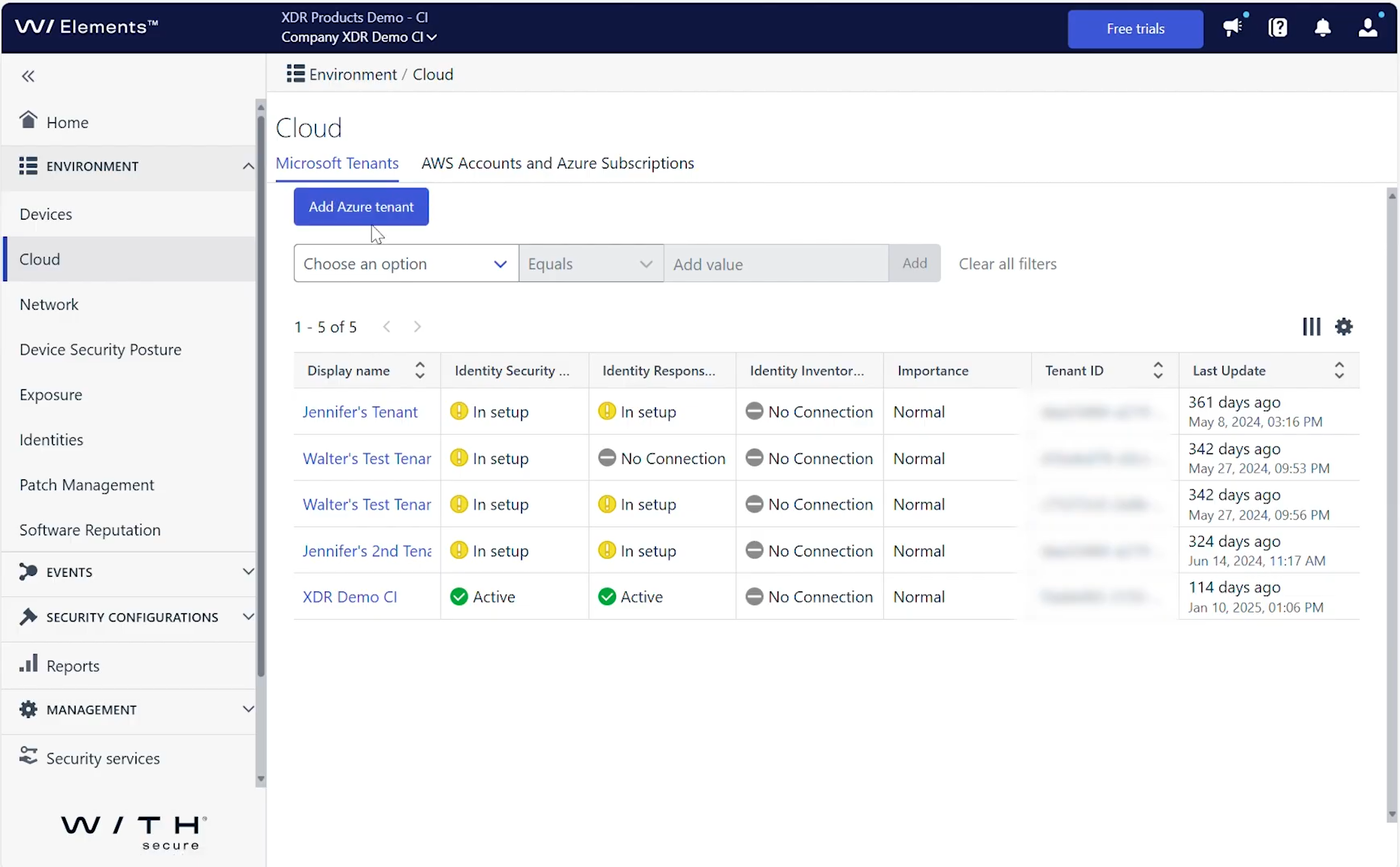Open the help question mark icon

pos(1278,28)
